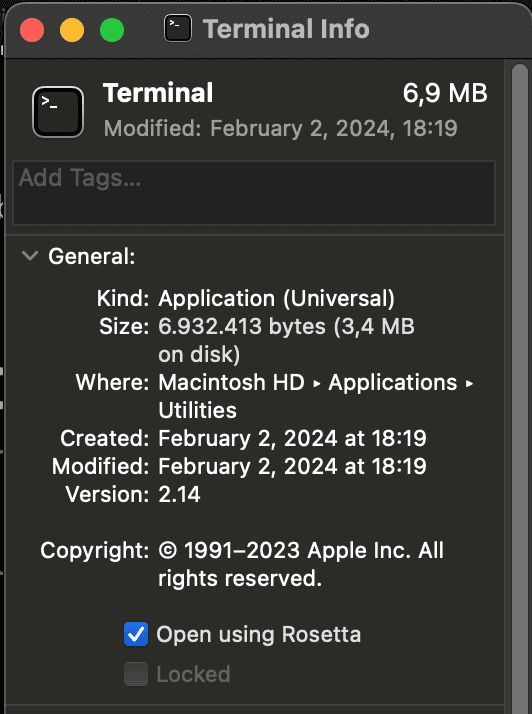The width and height of the screenshot is (532, 714).
Task: Collapse the General section chevron
Action: (x=30, y=256)
